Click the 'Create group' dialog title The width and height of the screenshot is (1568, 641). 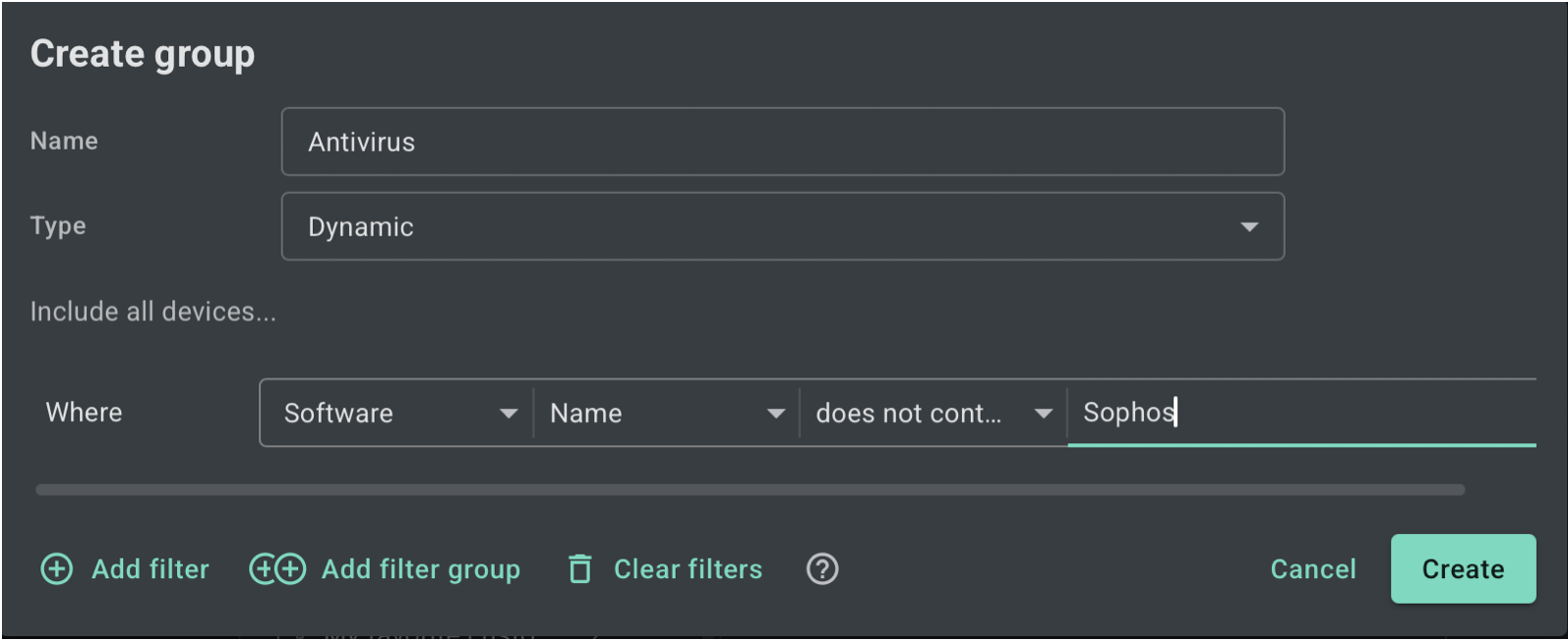[143, 54]
